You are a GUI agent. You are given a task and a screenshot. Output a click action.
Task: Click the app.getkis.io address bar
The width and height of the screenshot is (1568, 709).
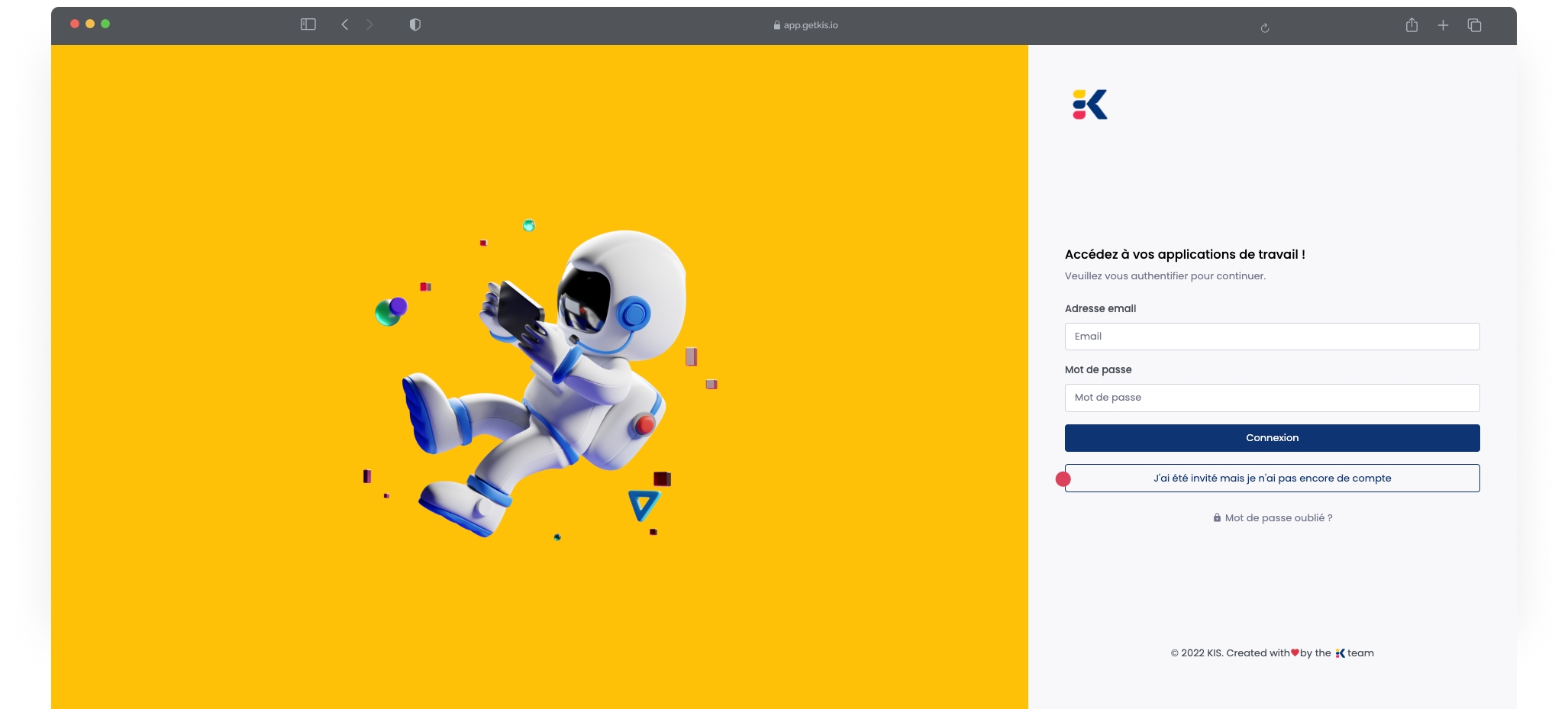pos(806,25)
